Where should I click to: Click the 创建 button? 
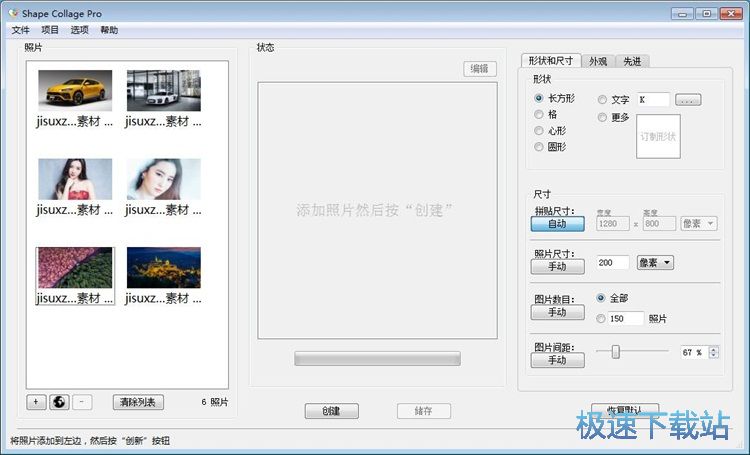331,411
